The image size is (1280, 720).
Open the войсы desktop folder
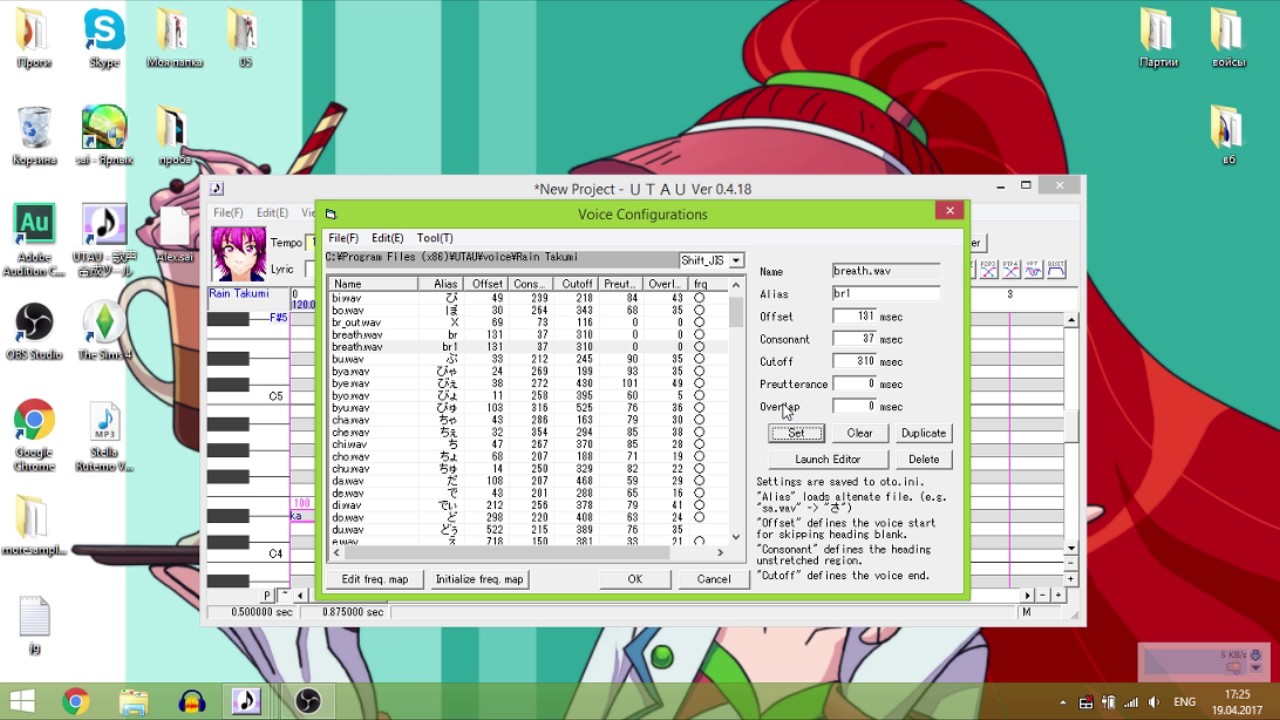coord(1228,38)
